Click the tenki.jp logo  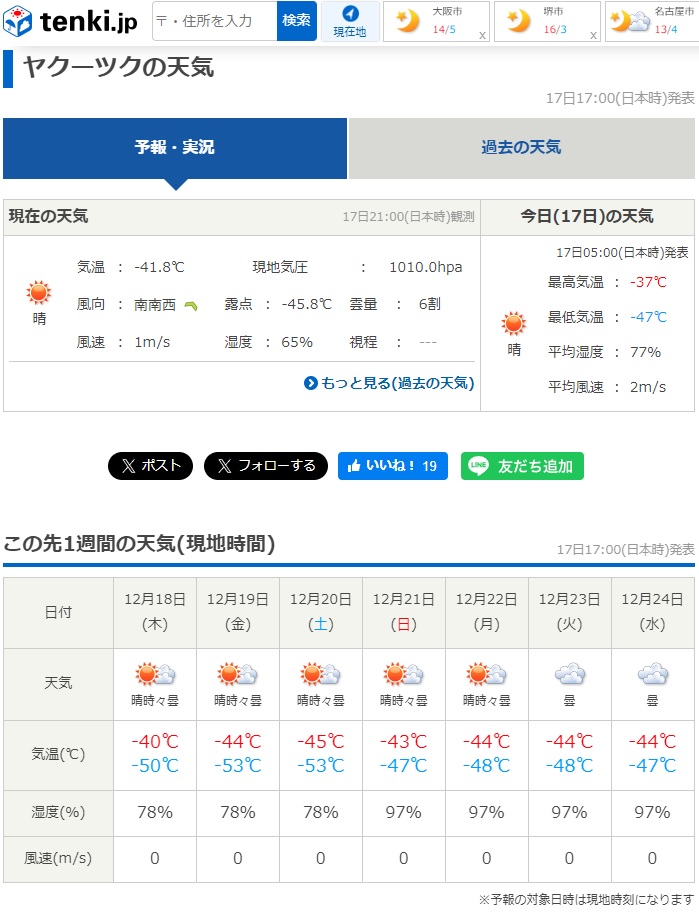point(72,21)
